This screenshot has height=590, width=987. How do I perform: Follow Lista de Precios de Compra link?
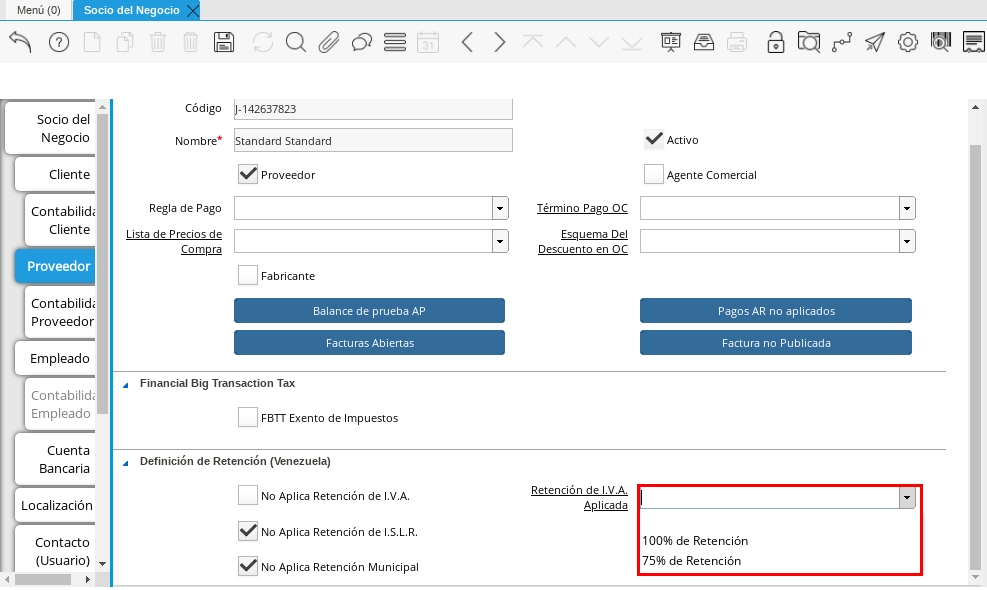point(174,241)
